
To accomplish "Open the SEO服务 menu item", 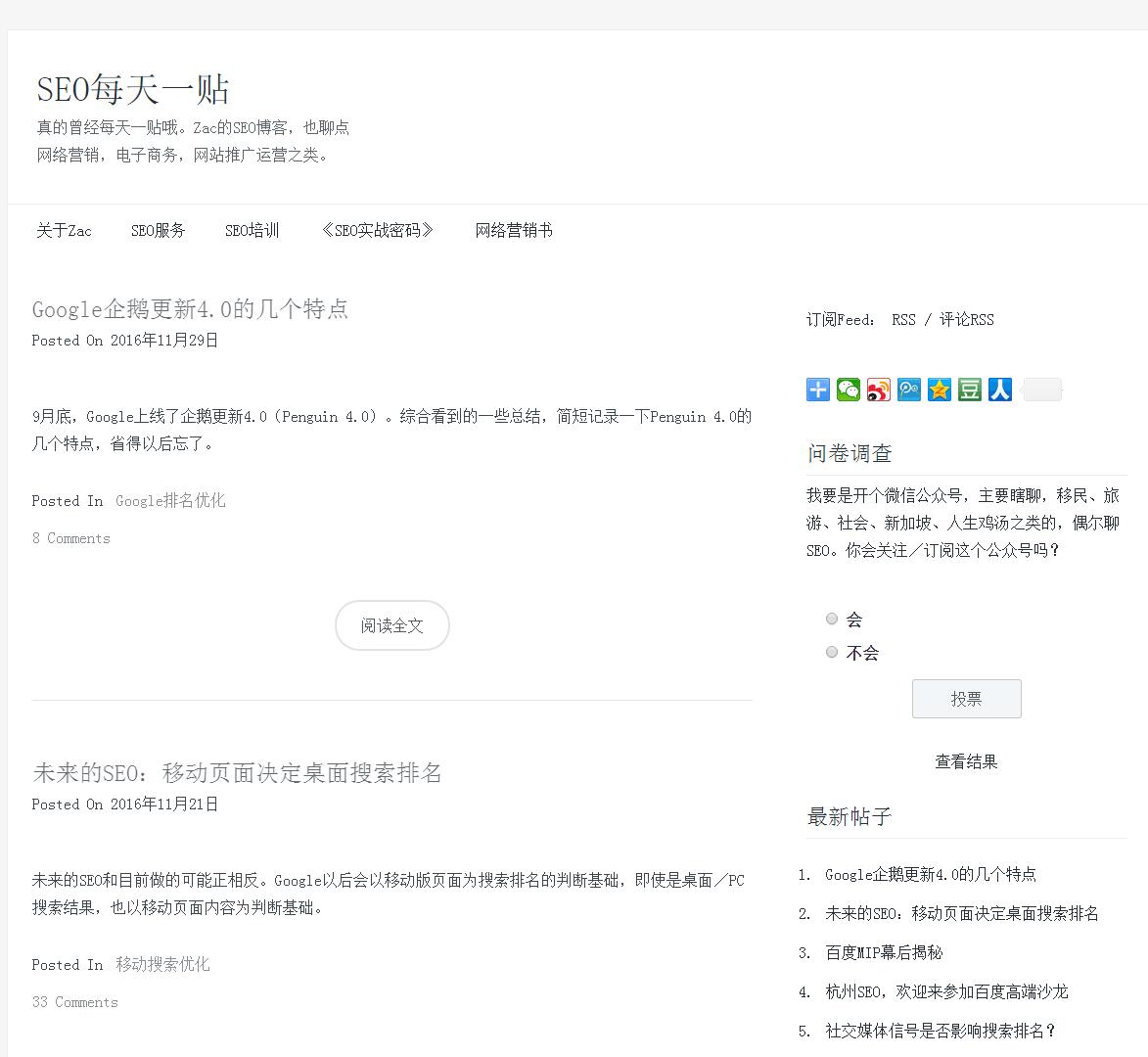I will point(159,231).
